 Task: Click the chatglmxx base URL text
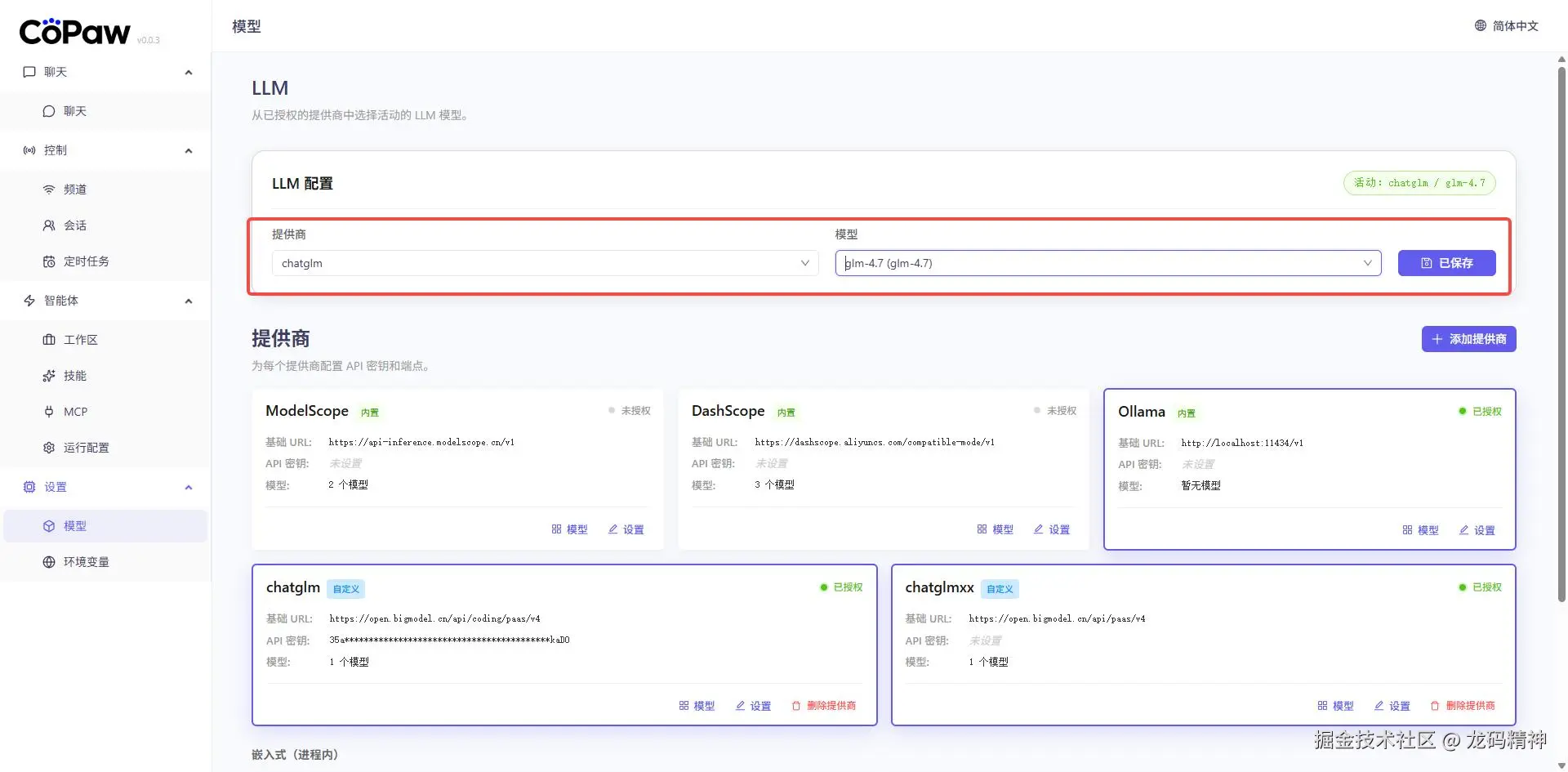(x=1057, y=618)
